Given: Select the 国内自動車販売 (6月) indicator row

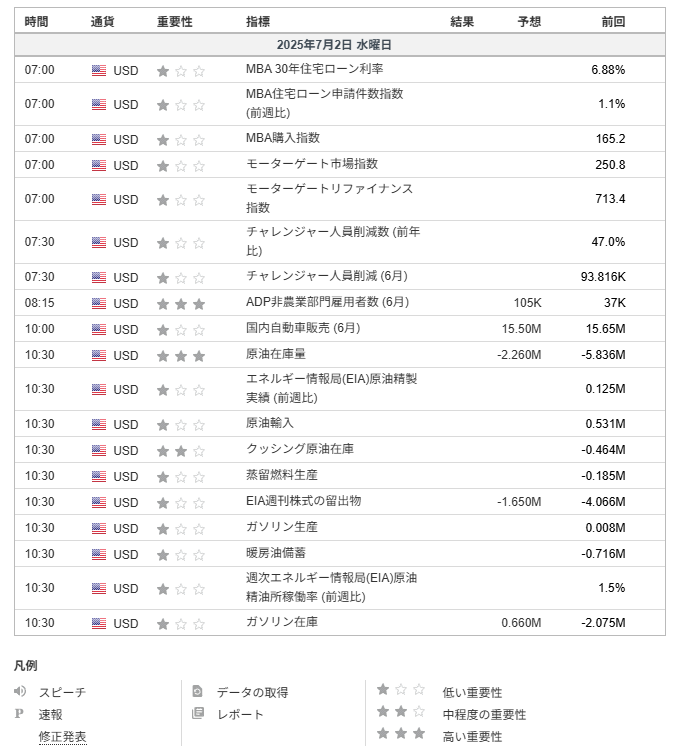Looking at the screenshot, I should 340,329.
